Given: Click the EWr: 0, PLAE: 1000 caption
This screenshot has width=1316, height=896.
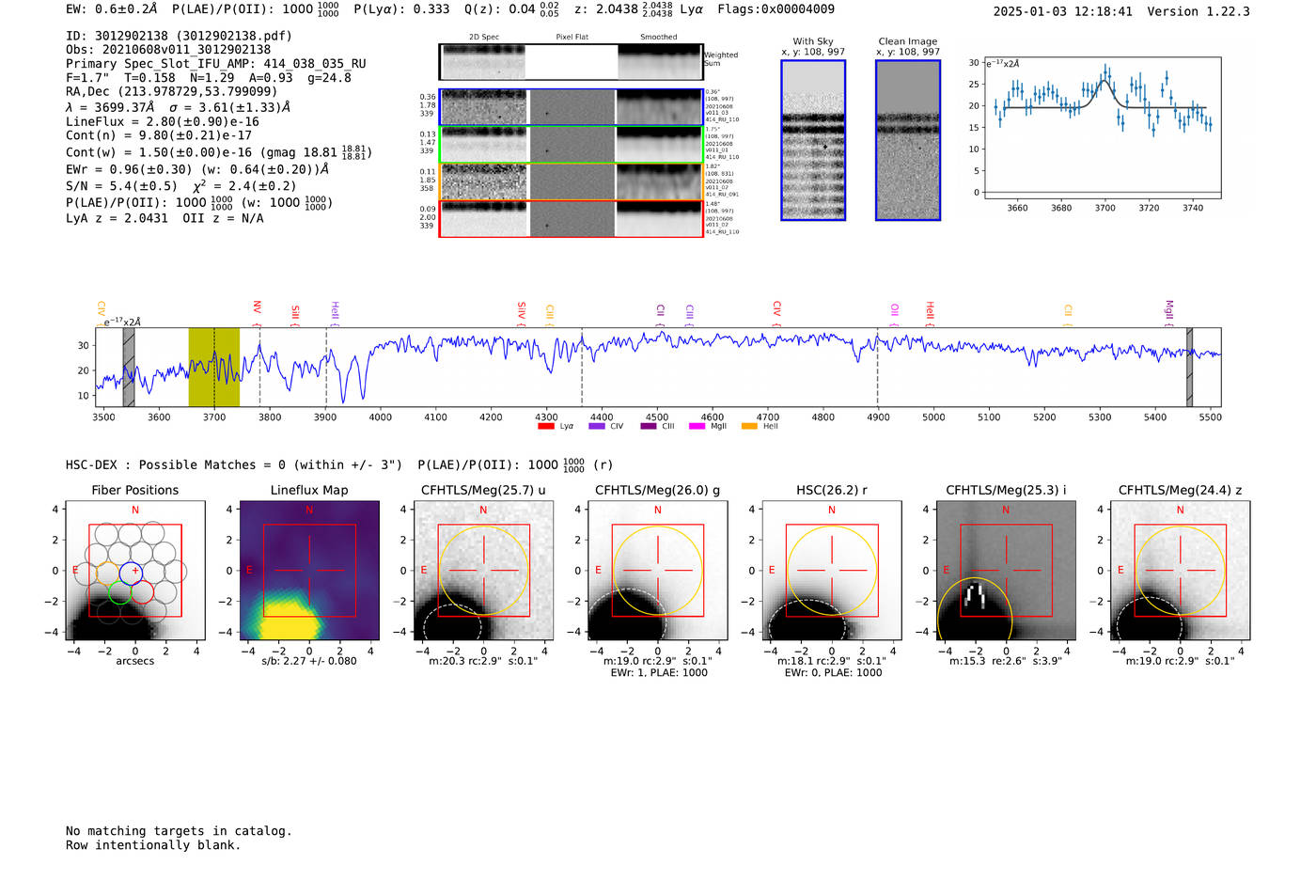Looking at the screenshot, I should (832, 672).
